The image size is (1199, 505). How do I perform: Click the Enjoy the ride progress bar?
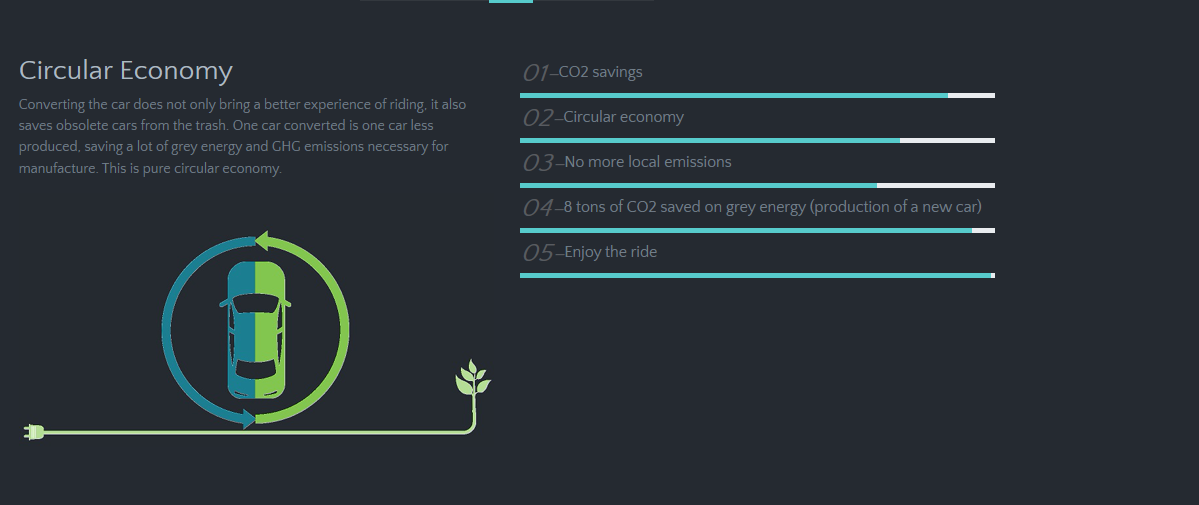pyautogui.click(x=757, y=275)
